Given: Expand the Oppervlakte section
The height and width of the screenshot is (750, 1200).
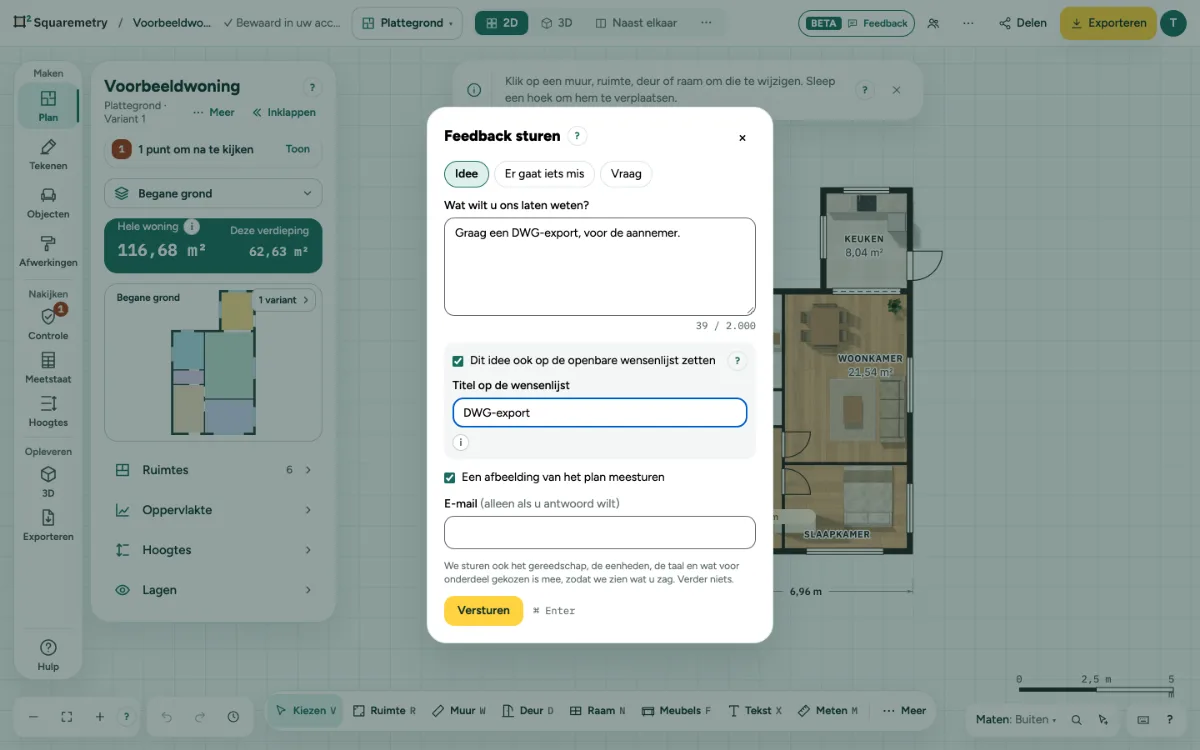Looking at the screenshot, I should [213, 510].
